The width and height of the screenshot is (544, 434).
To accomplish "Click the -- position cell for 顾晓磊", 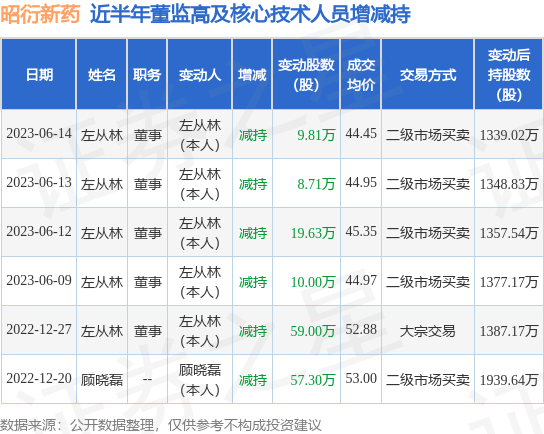I will (x=147, y=379).
